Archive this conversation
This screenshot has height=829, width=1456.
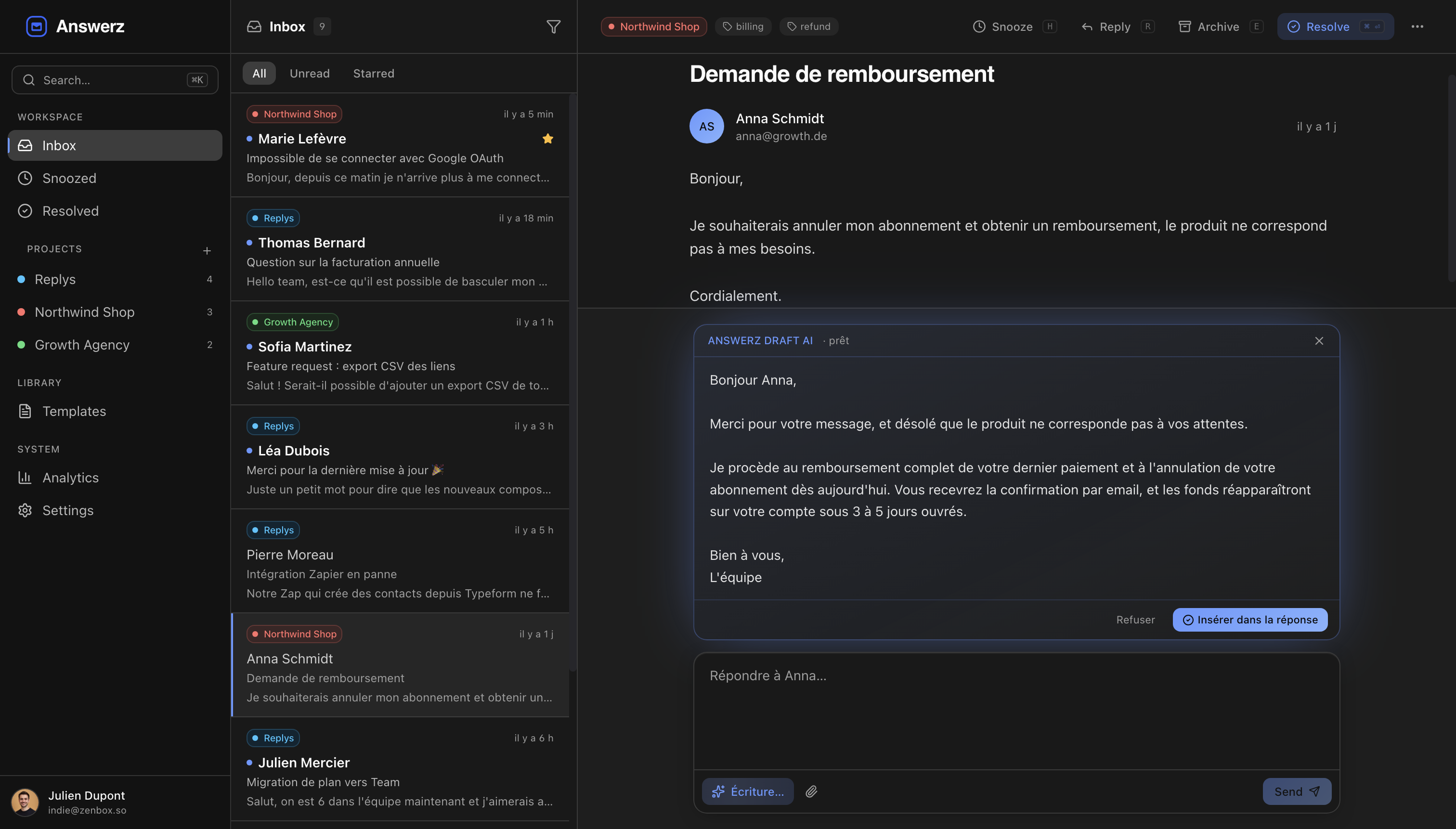coord(1220,27)
